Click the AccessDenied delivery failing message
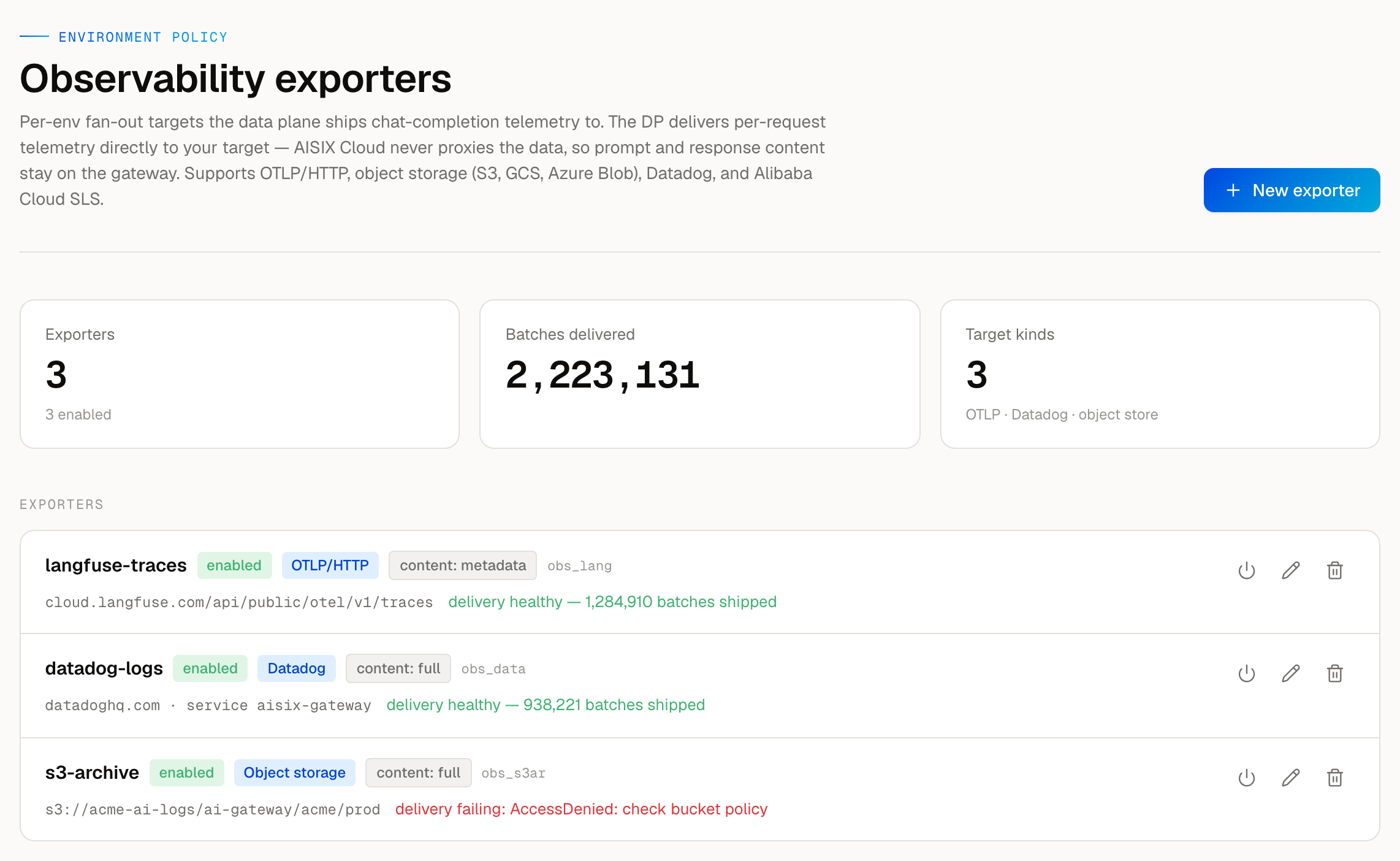This screenshot has height=861, width=1400. [581, 809]
